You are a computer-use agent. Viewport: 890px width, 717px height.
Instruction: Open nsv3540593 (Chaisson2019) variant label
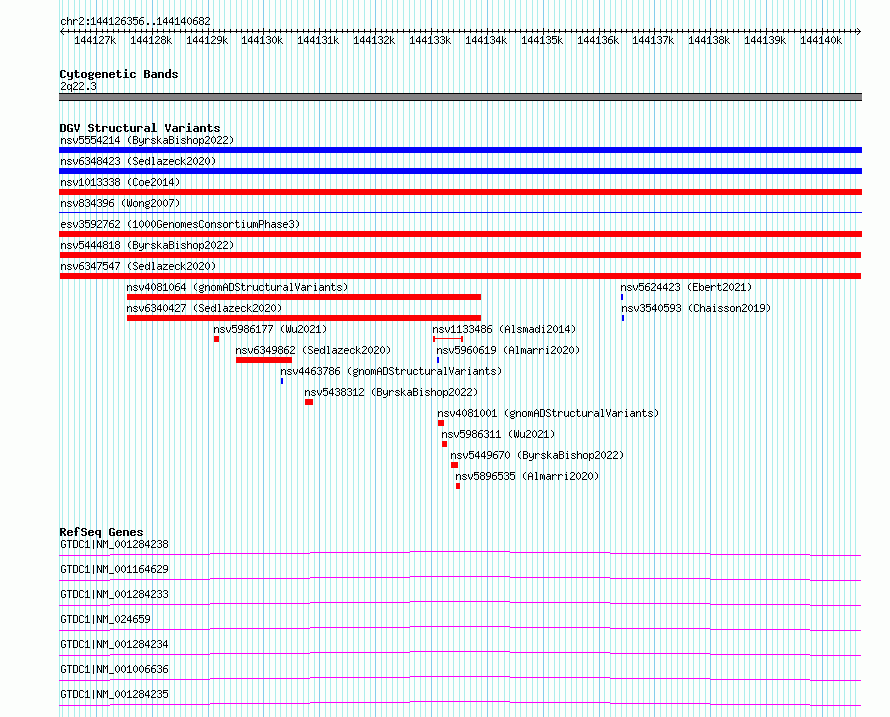[x=696, y=308]
